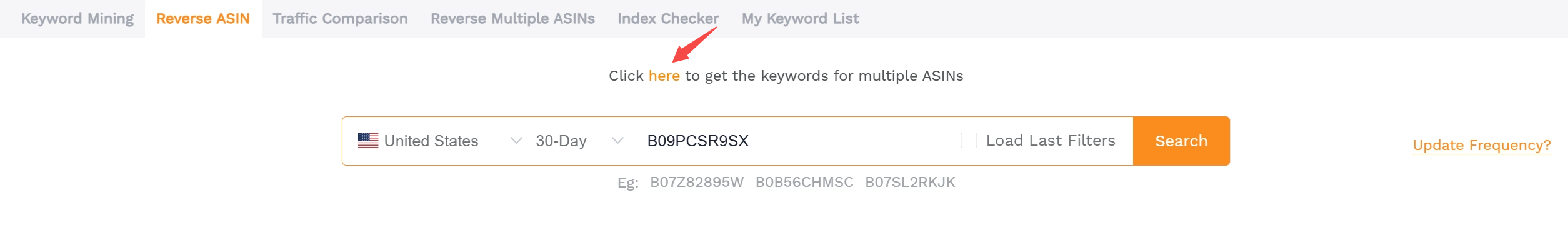Viewport: 1568px width, 242px height.
Task: Choose example ASIN B07Z82895W
Action: click(697, 182)
